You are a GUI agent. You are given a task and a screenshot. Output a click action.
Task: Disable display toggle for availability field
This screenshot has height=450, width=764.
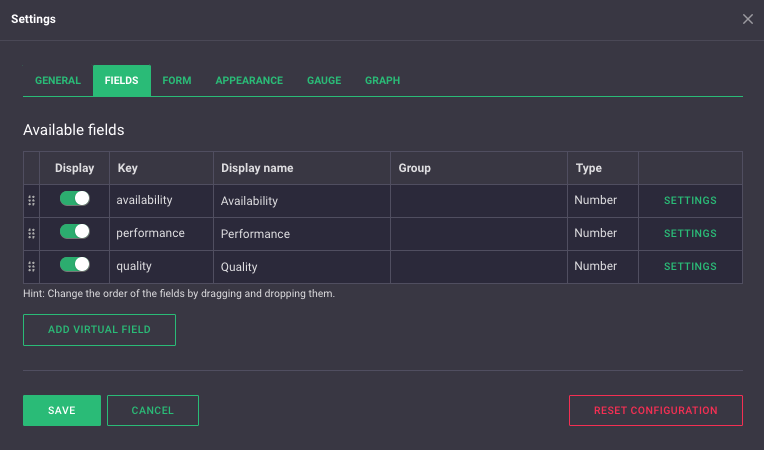tap(75, 199)
